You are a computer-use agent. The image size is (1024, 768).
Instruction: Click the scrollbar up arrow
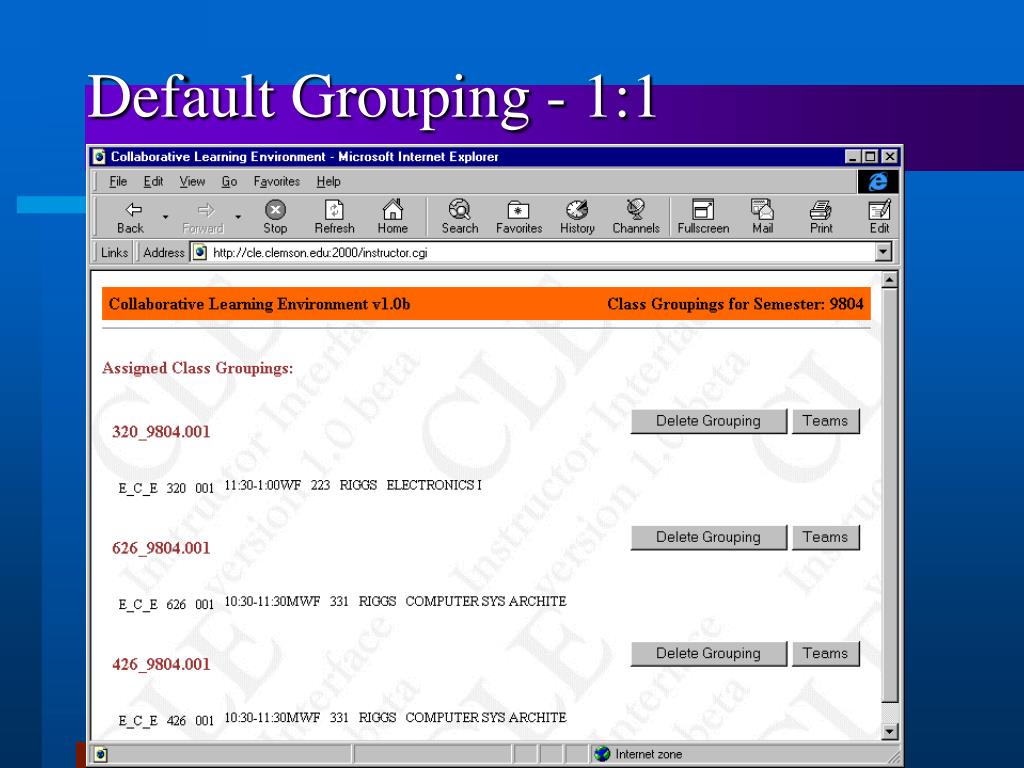(x=889, y=280)
